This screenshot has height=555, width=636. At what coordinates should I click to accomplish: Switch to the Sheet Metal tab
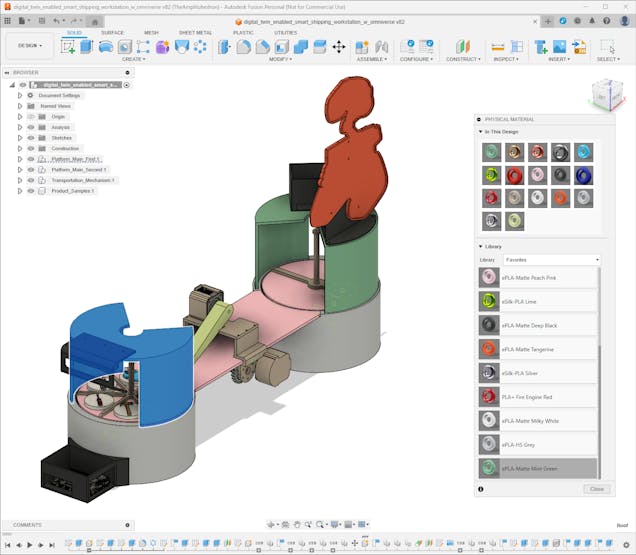point(195,32)
